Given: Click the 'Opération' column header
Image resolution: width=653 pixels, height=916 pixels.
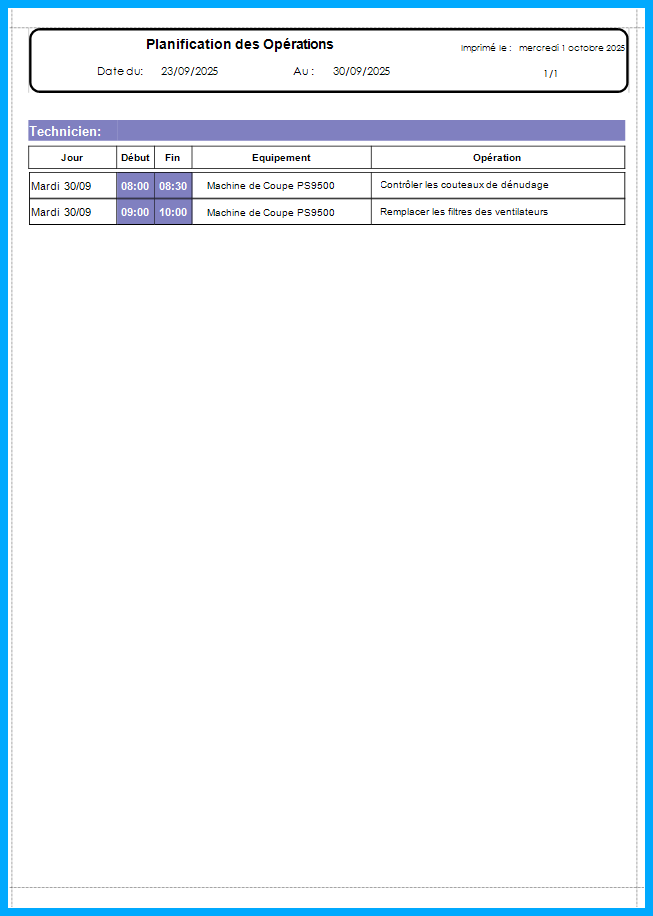Looking at the screenshot, I should (x=497, y=157).
